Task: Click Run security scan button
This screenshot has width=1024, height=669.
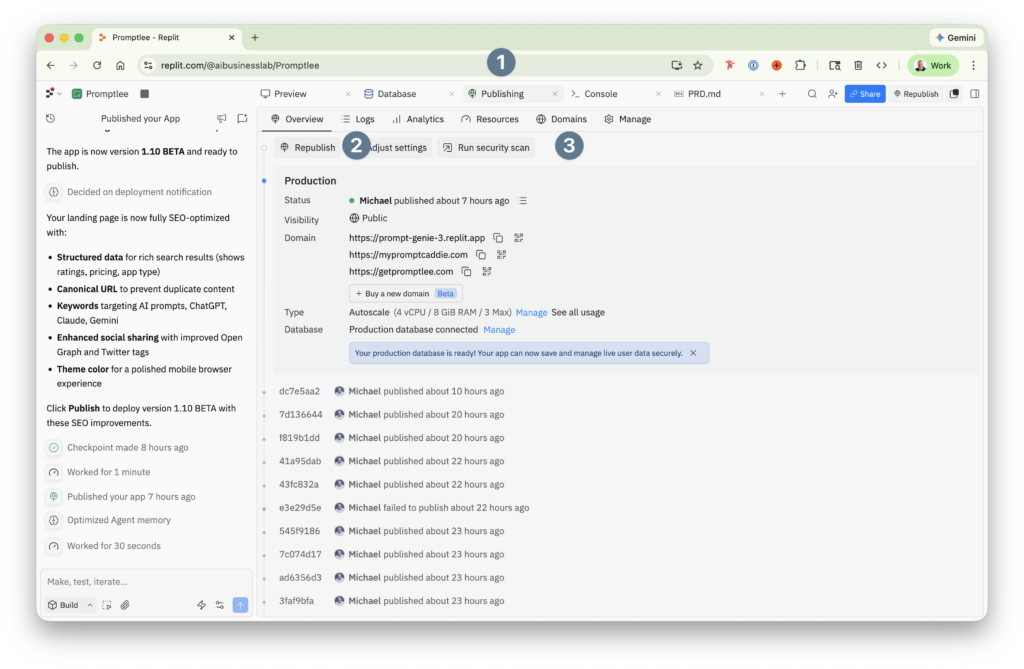Action: [487, 148]
